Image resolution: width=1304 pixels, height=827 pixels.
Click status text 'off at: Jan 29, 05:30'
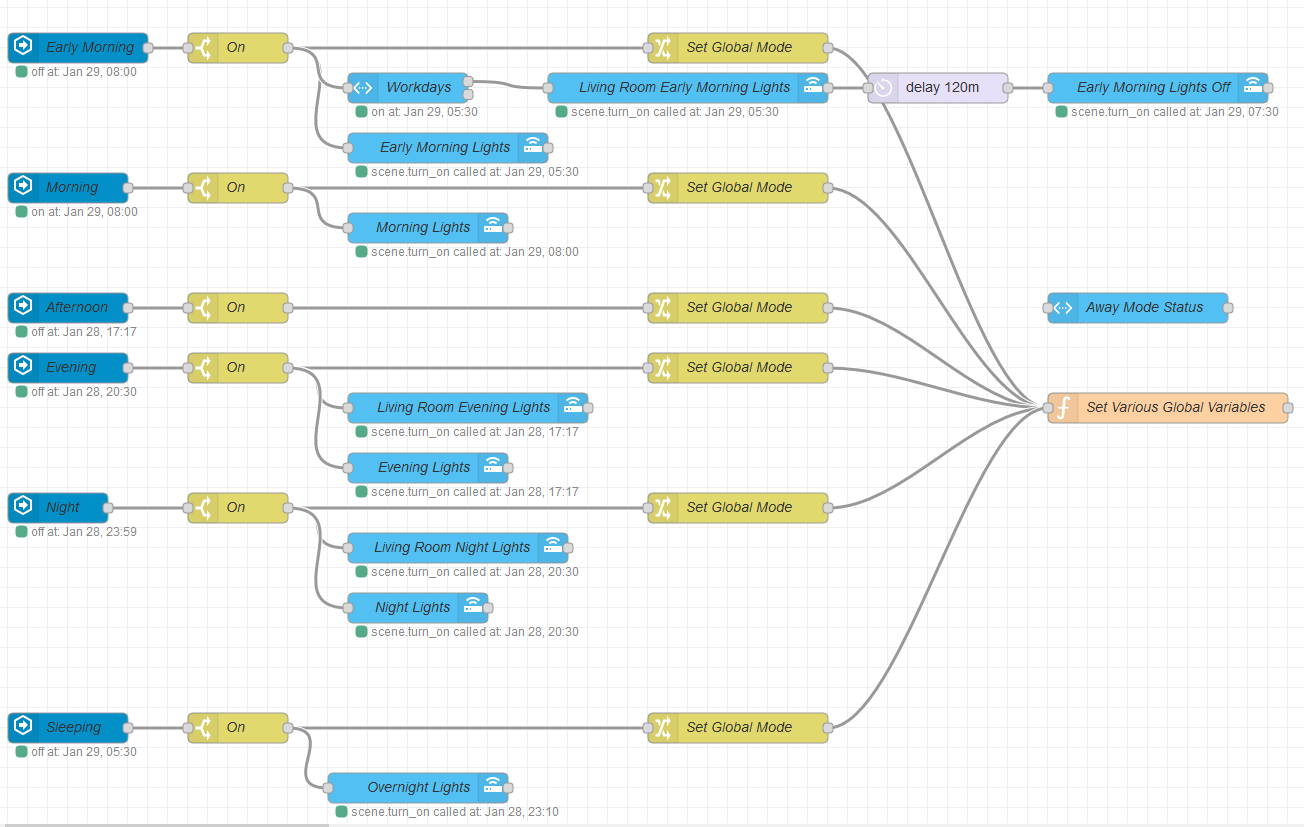pos(84,752)
